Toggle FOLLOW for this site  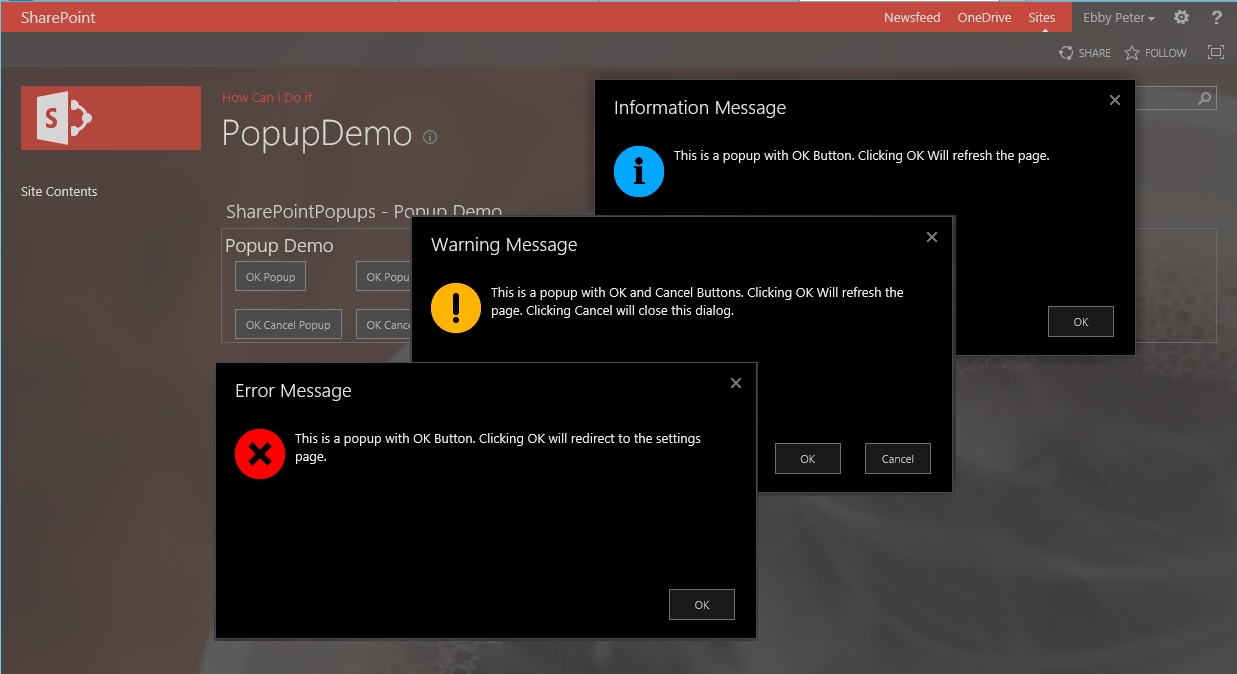pos(1155,52)
